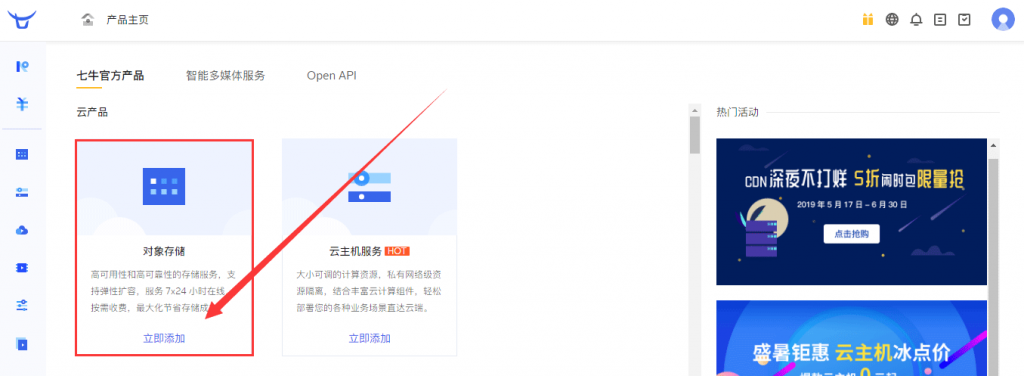Click the 云主机服务 card server icon
The height and width of the screenshot is (376, 1024).
(369, 186)
